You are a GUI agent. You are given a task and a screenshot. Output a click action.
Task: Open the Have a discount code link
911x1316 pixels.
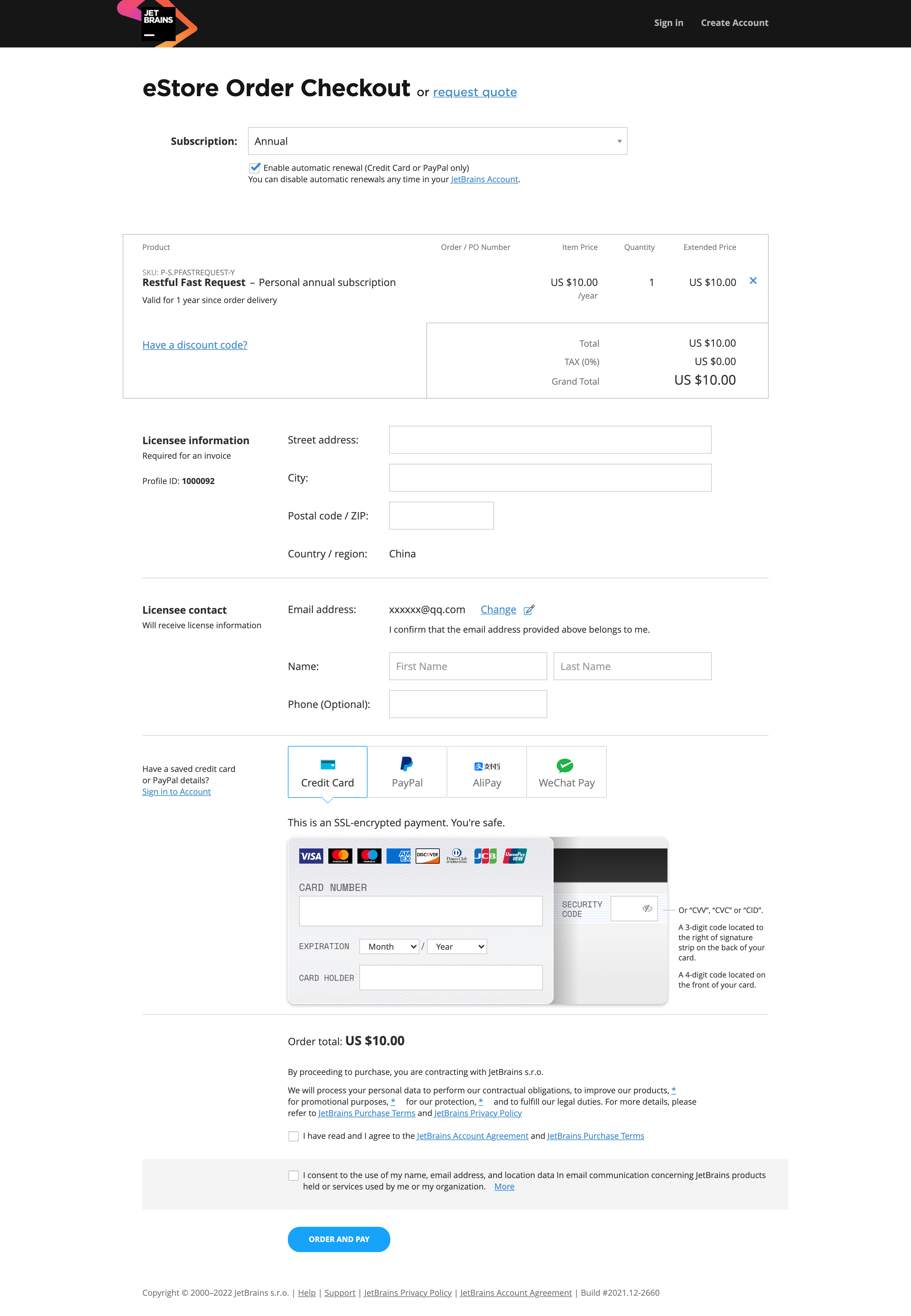(x=195, y=345)
